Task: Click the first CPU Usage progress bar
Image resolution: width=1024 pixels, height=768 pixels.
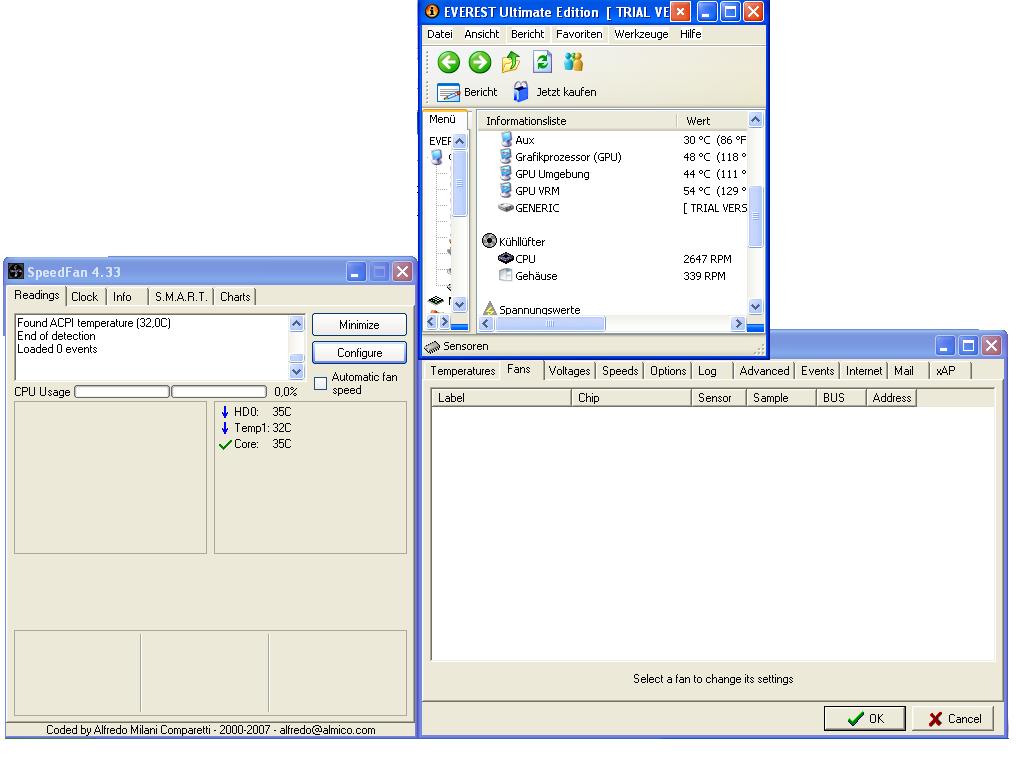Action: [x=122, y=391]
